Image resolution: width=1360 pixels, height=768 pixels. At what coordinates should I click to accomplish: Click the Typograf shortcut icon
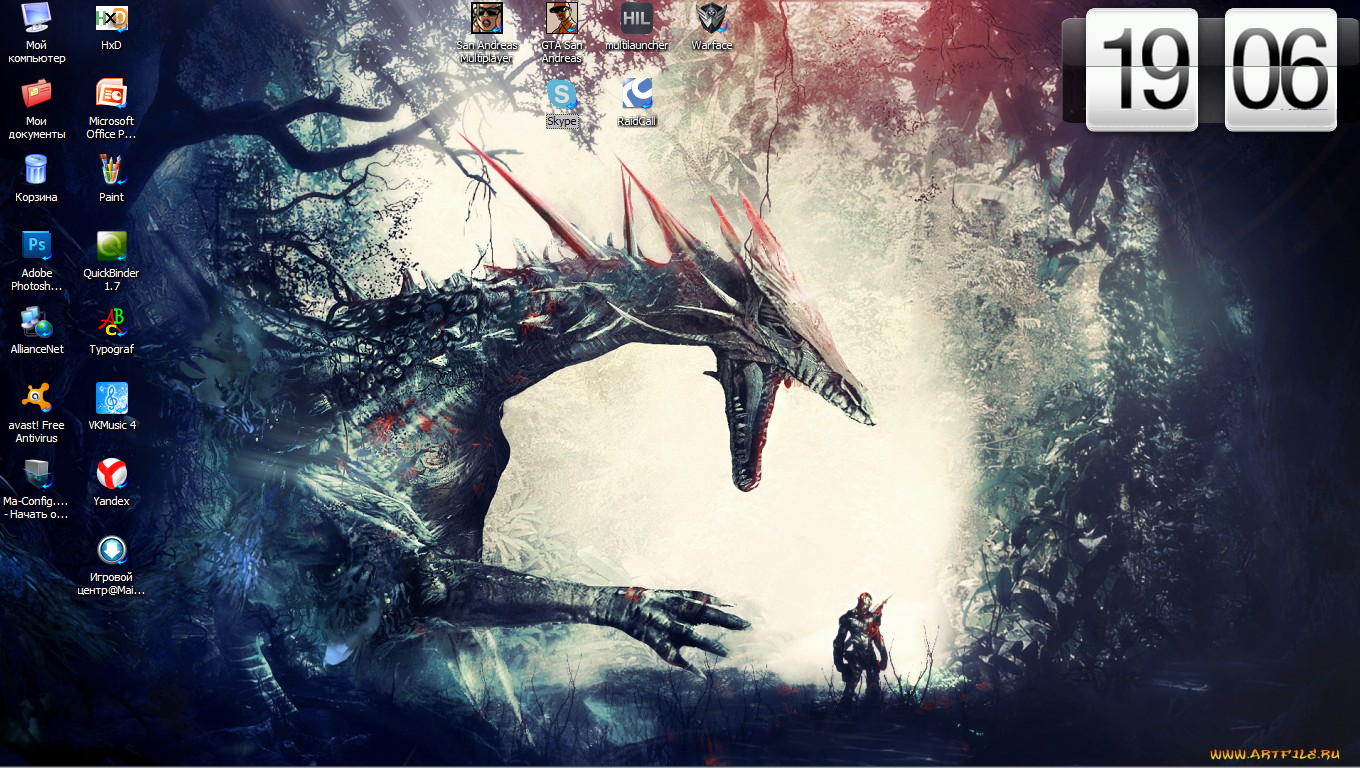(x=111, y=322)
